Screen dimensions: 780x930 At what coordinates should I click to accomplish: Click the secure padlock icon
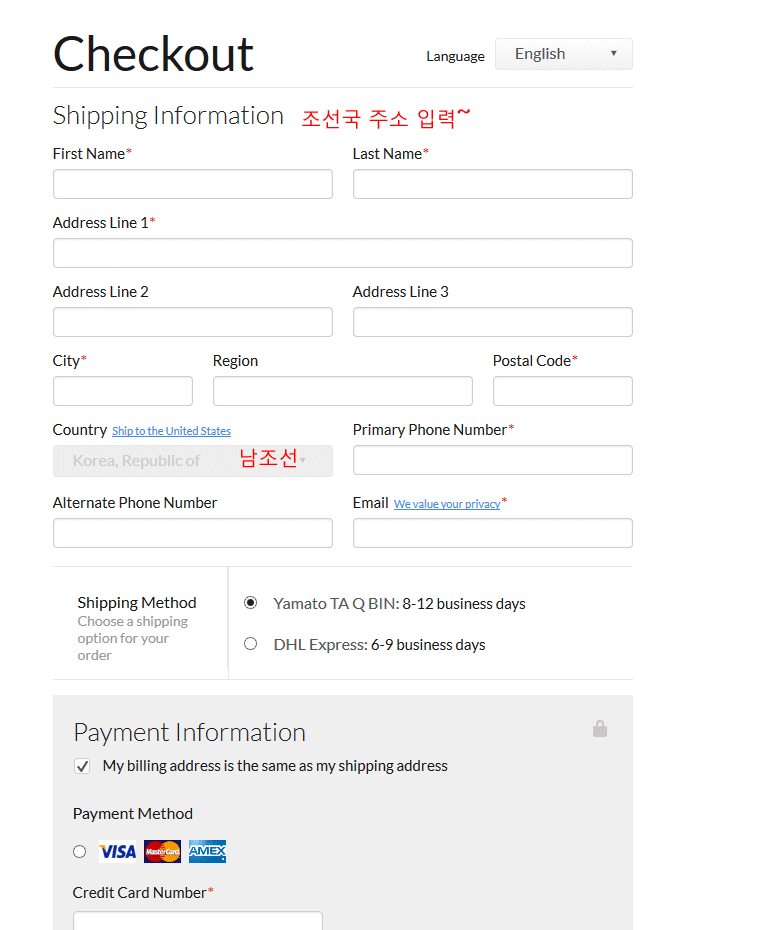600,729
